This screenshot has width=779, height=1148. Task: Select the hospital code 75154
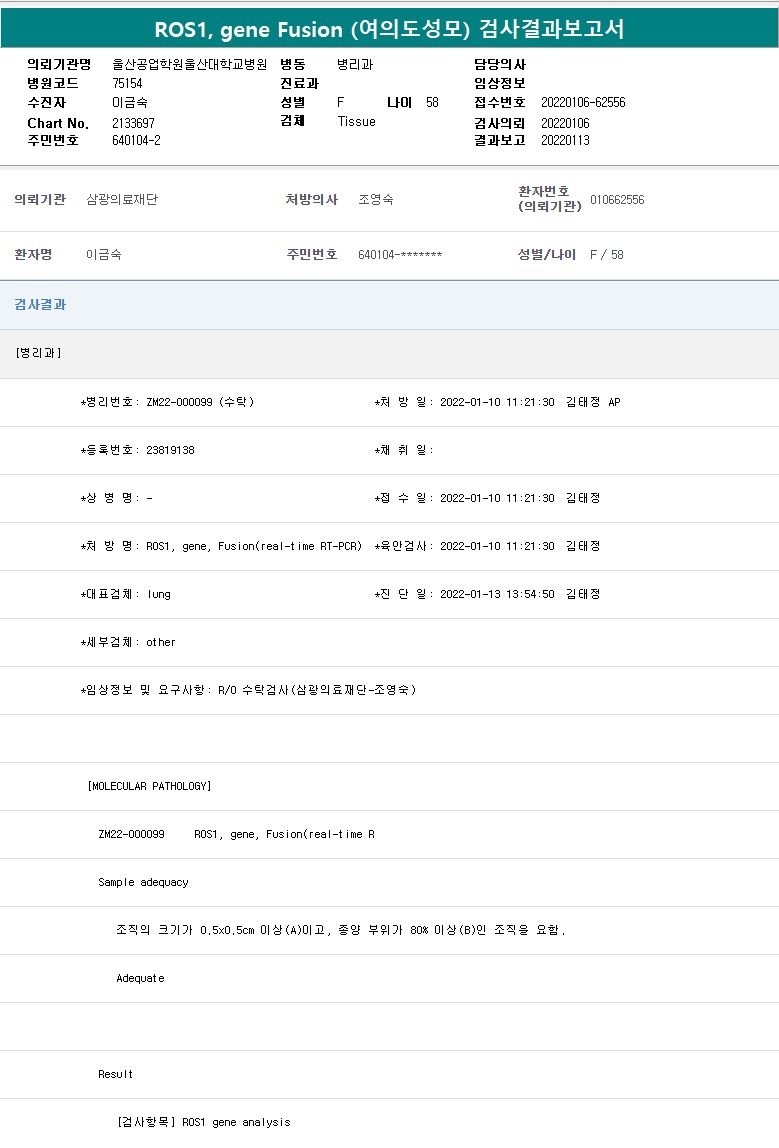point(127,83)
